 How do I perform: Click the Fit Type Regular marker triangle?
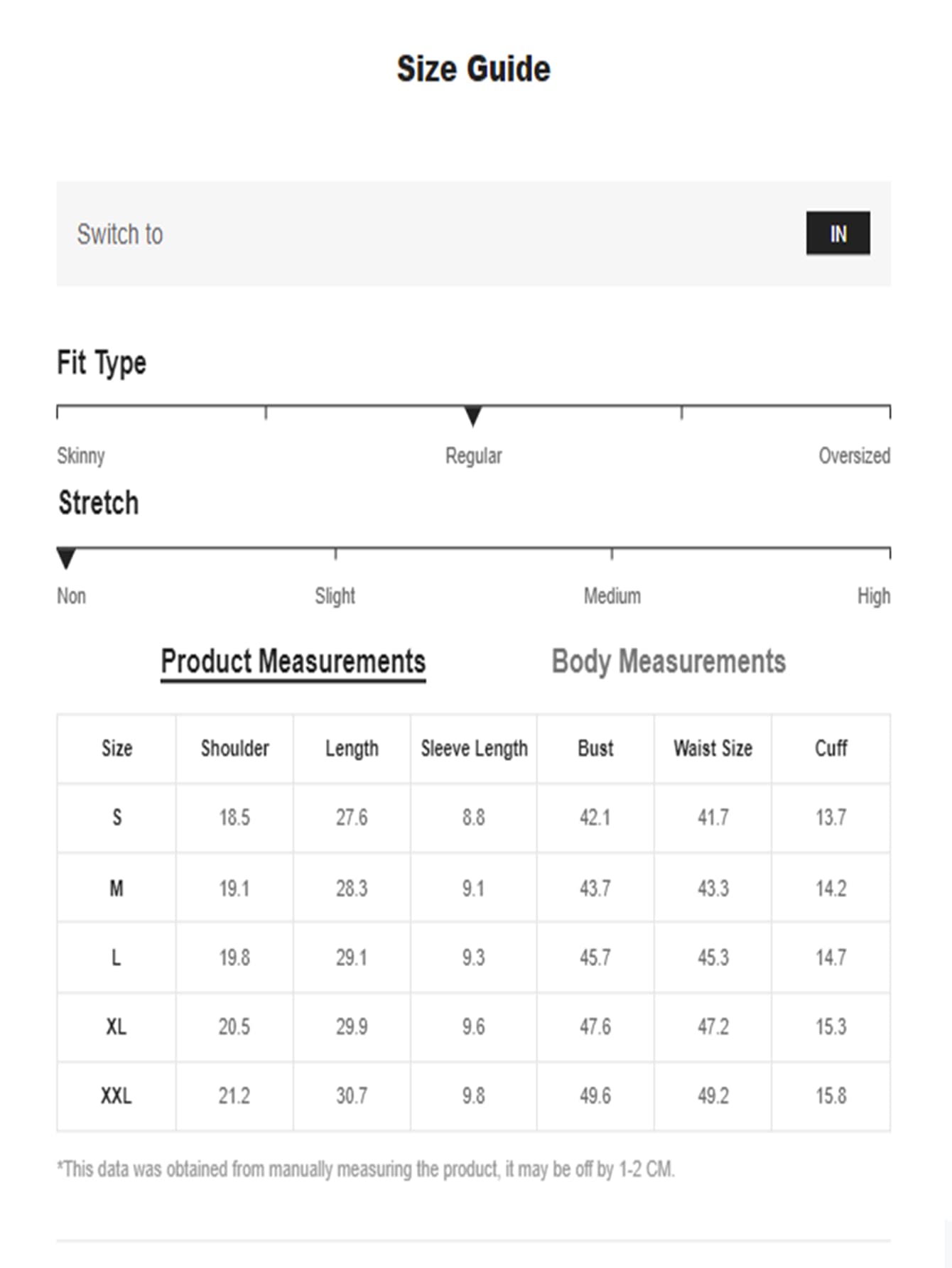click(x=473, y=416)
